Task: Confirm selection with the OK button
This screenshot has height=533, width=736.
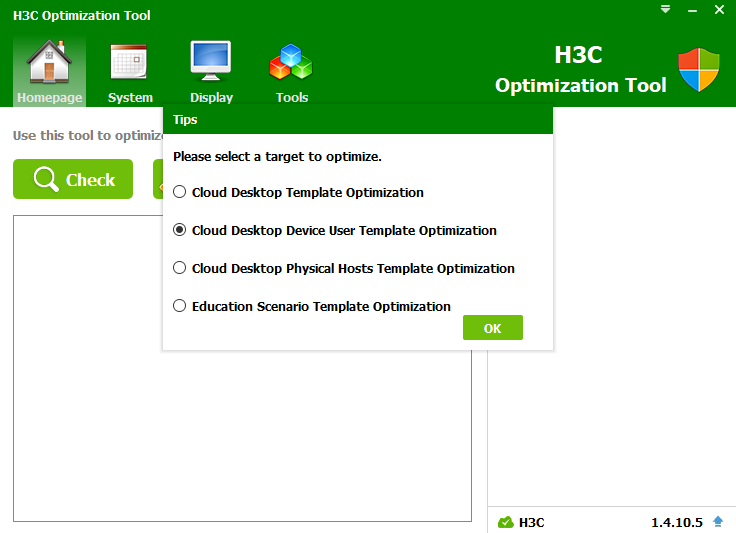Action: pos(492,327)
